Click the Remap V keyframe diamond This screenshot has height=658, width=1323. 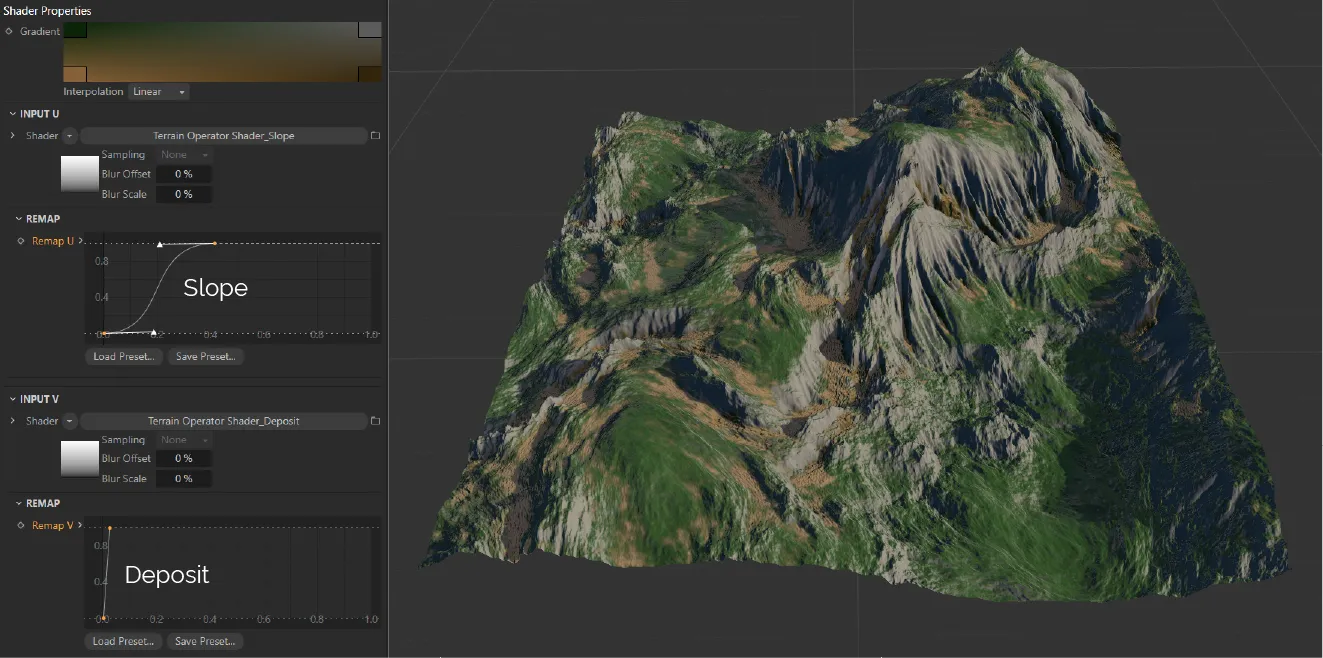coord(22,525)
